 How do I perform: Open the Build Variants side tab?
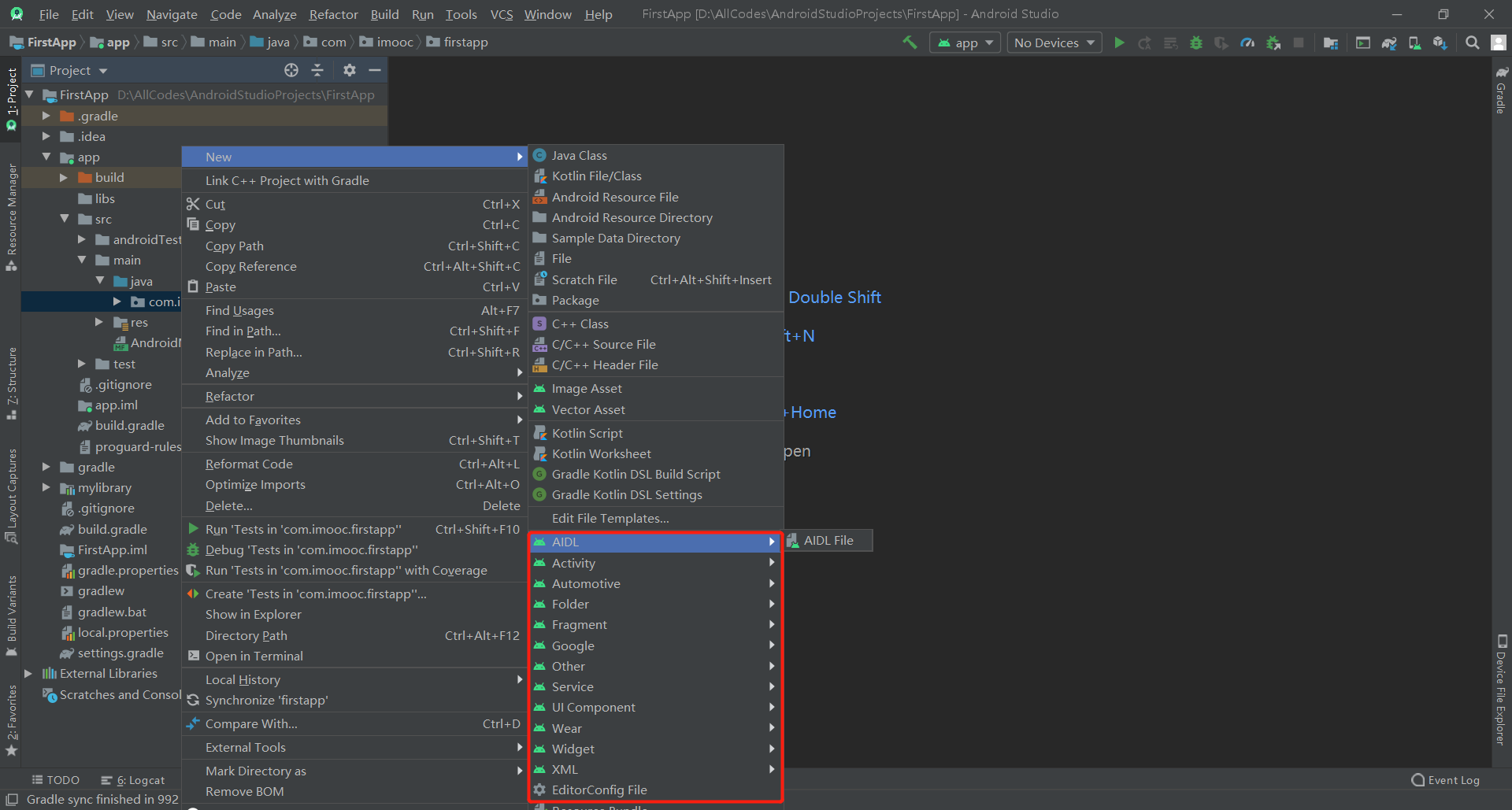pyautogui.click(x=11, y=616)
